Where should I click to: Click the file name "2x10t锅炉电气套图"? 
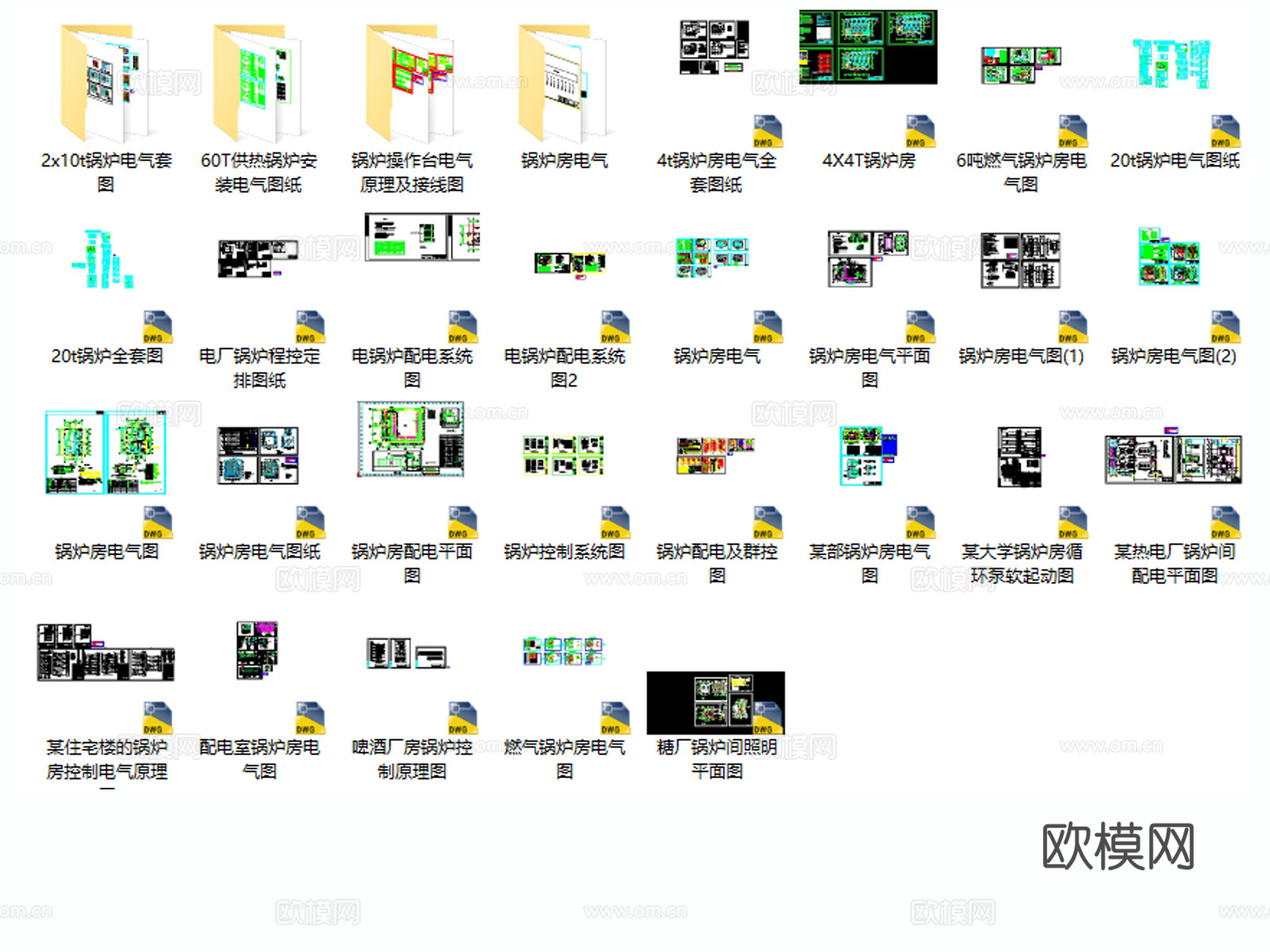coord(106,172)
